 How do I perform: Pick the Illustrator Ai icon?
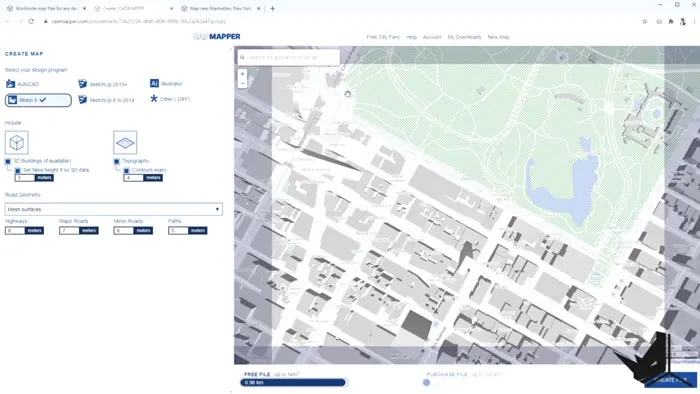pyautogui.click(x=154, y=83)
